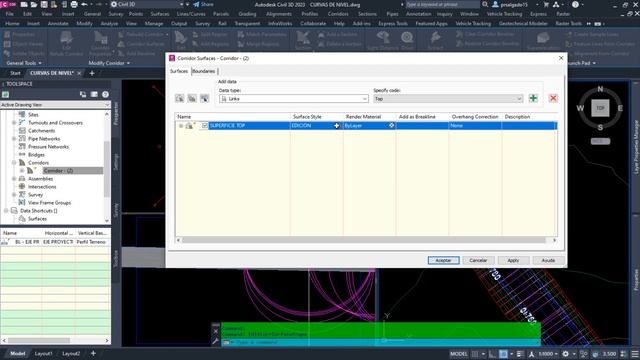Screen dimensions: 640x360
Task: Toggle the MODEL space button in the status bar
Action: 458,354
